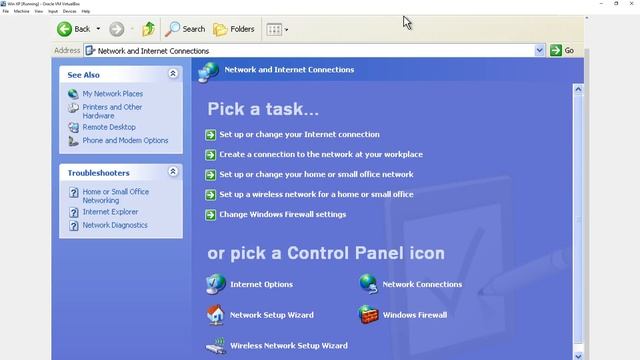Open Printers and Other Hardware link
The height and width of the screenshot is (360, 640).
pos(112,111)
